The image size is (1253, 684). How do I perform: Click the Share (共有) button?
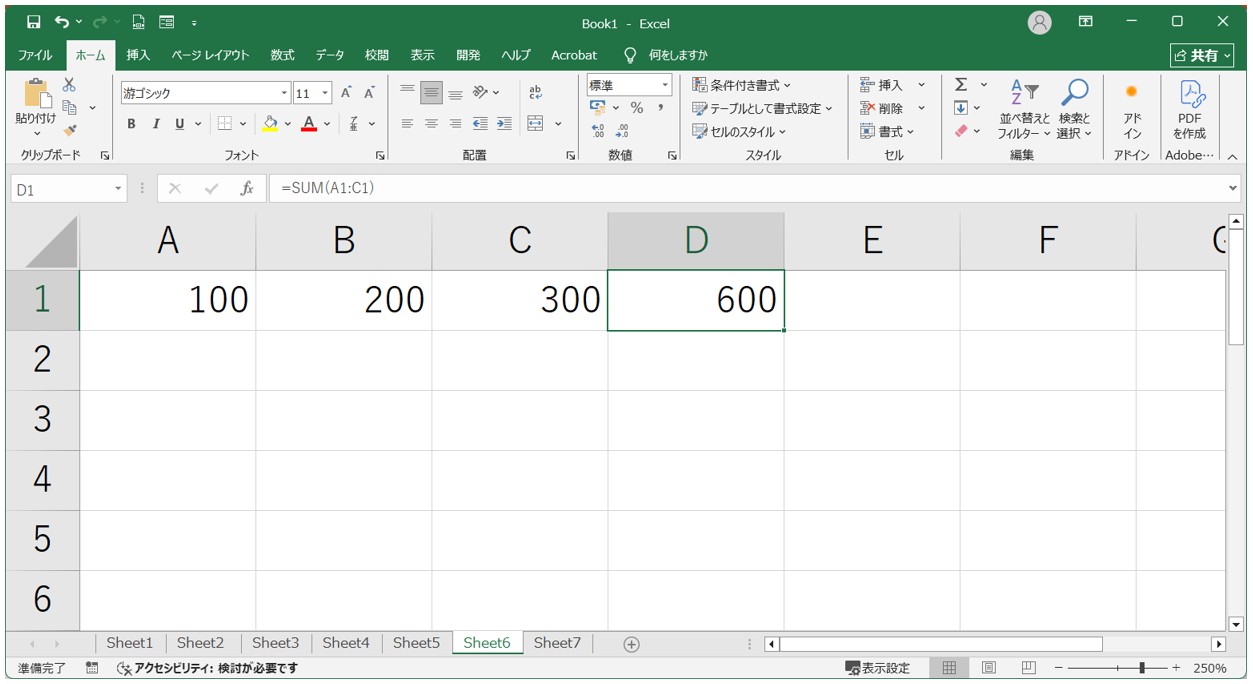click(x=1202, y=55)
